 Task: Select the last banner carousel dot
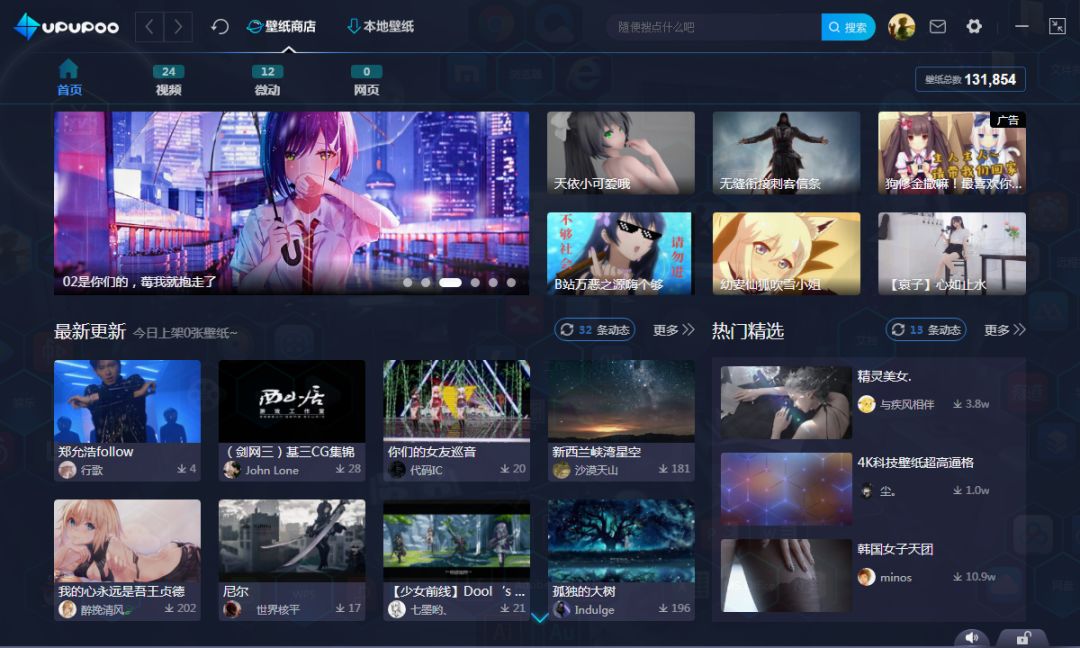(x=511, y=282)
